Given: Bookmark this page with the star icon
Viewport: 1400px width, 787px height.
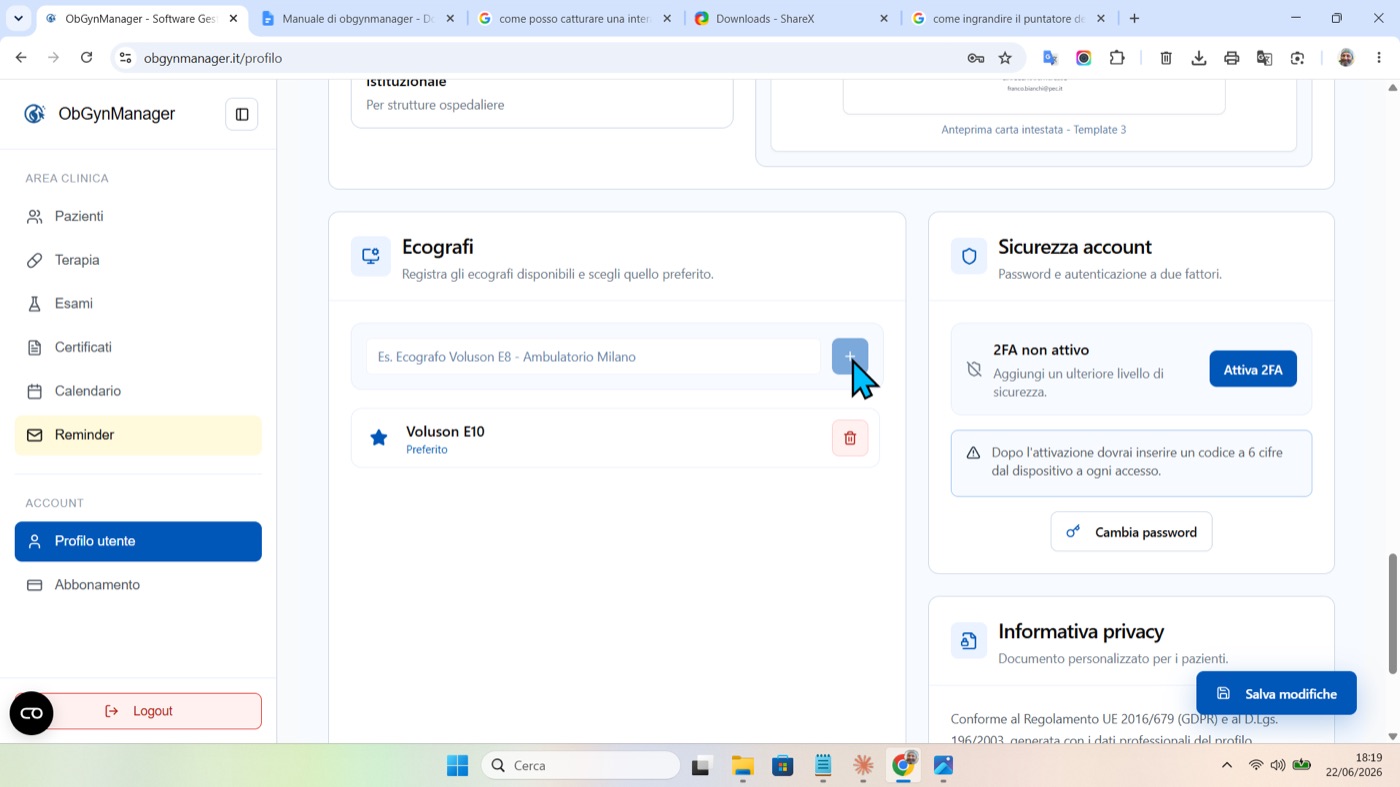Looking at the screenshot, I should [1005, 58].
